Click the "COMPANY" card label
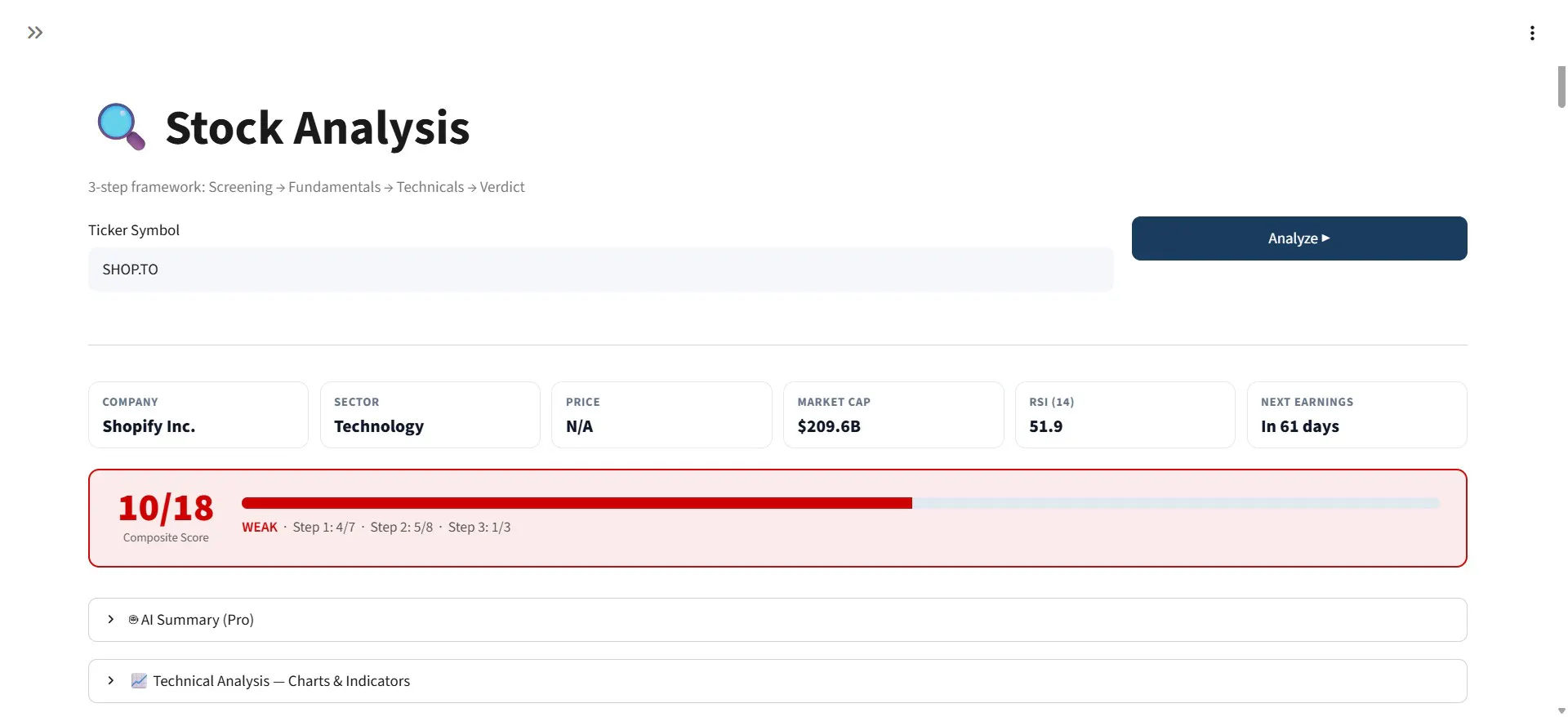Image resolution: width=1568 pixels, height=717 pixels. click(130, 402)
